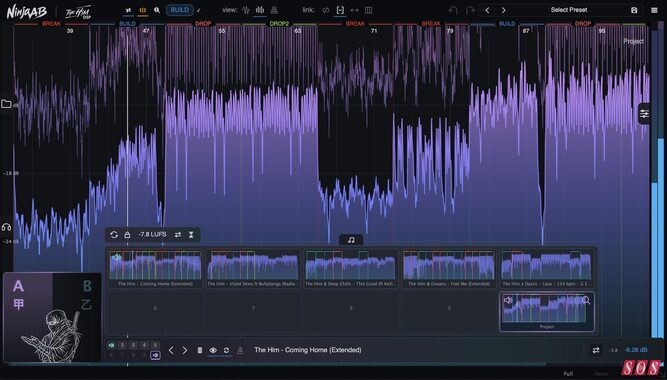The image size is (667, 380).
Task: Click the swap arrows icon left of sections icon
Action: pos(128,10)
